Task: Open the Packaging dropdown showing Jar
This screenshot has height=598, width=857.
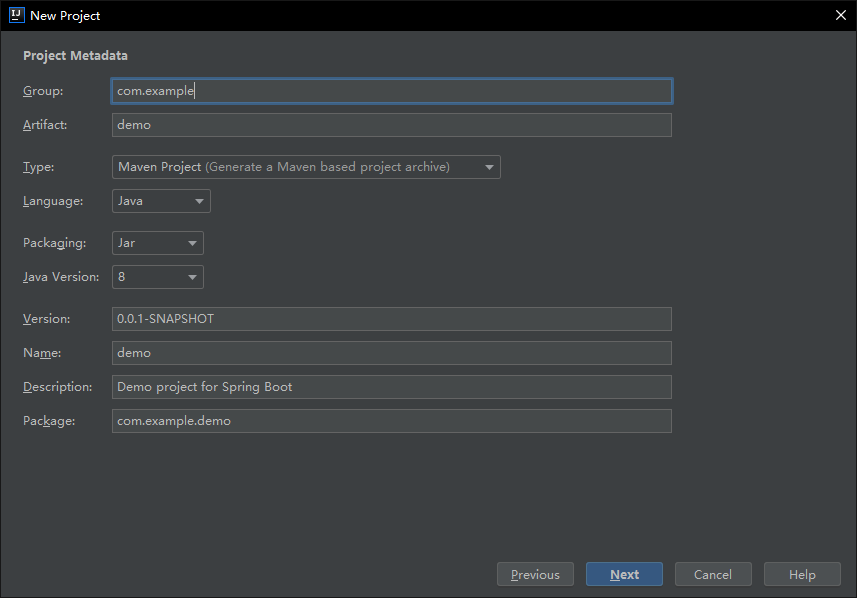Action: [158, 243]
